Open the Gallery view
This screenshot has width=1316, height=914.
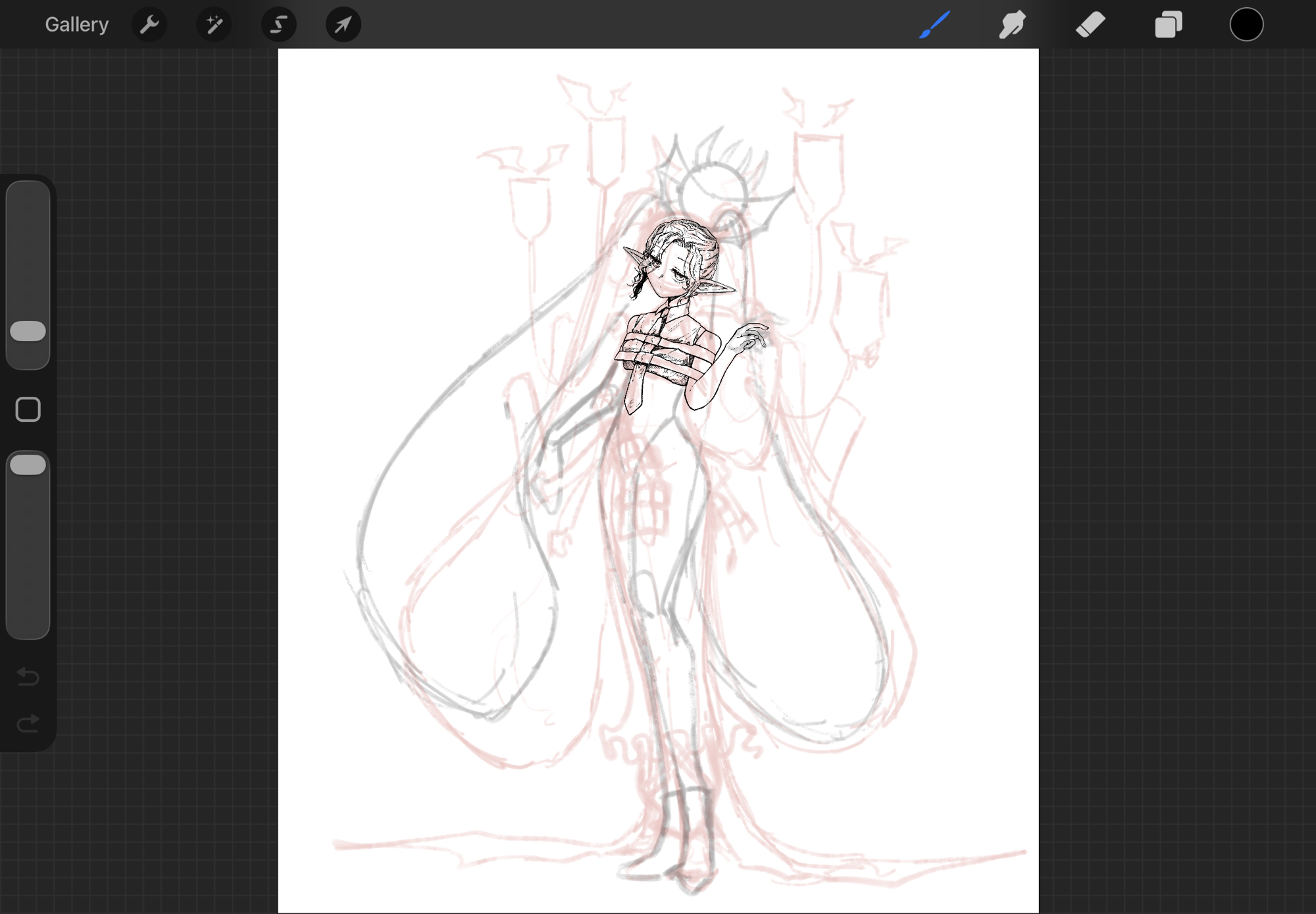(x=76, y=25)
